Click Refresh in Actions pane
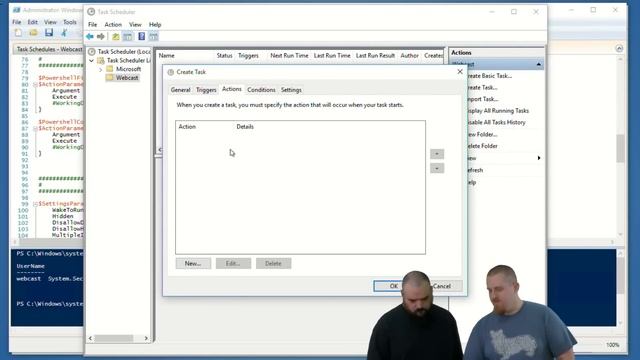 coord(475,170)
